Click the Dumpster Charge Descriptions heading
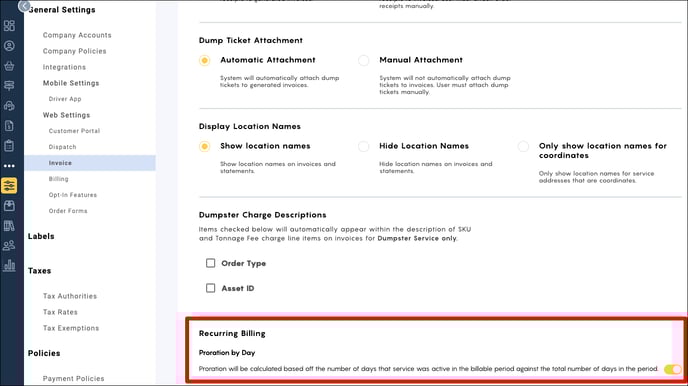 (x=262, y=215)
